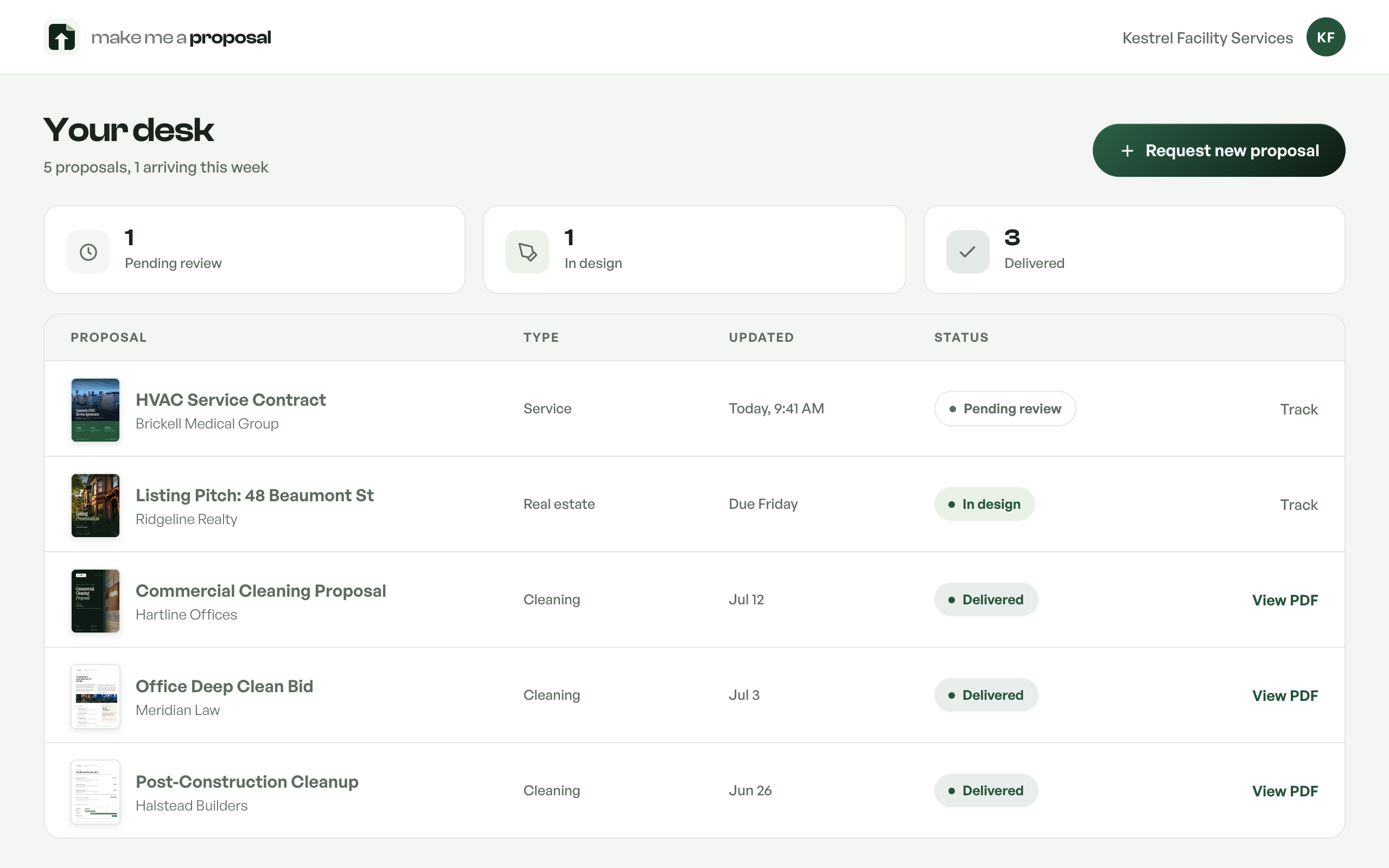This screenshot has width=1389, height=868.
Task: Click the Service type cell
Action: click(547, 409)
